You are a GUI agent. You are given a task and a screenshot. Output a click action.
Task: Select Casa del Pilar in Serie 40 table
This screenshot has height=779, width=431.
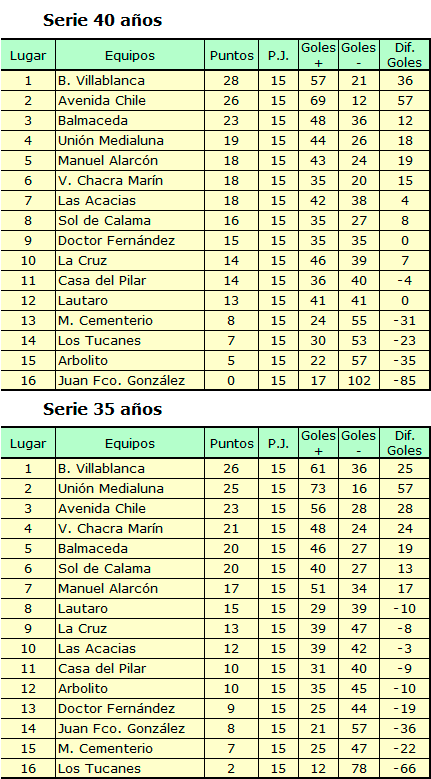(102, 281)
